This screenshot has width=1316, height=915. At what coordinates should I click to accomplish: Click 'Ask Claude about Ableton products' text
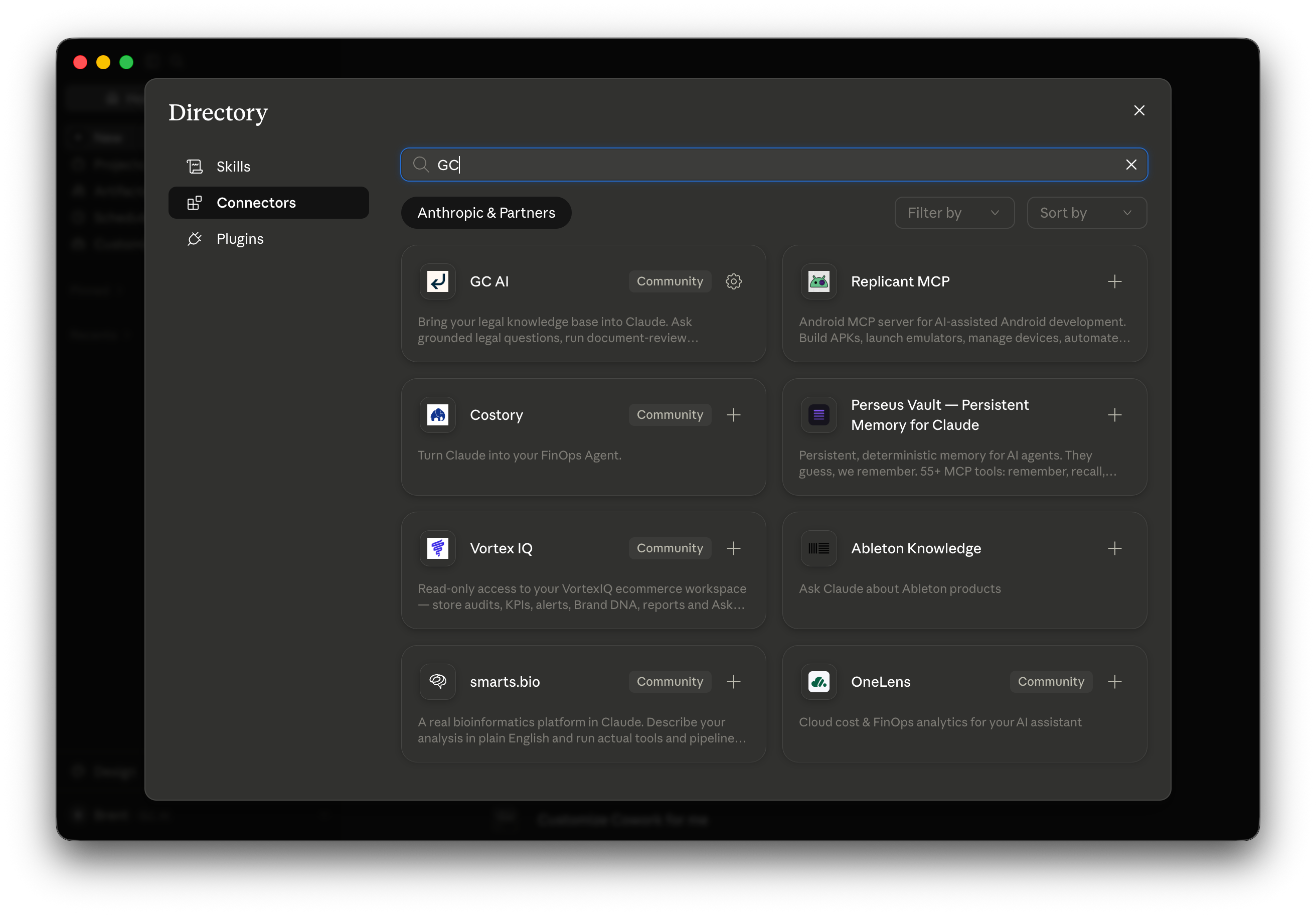point(900,589)
